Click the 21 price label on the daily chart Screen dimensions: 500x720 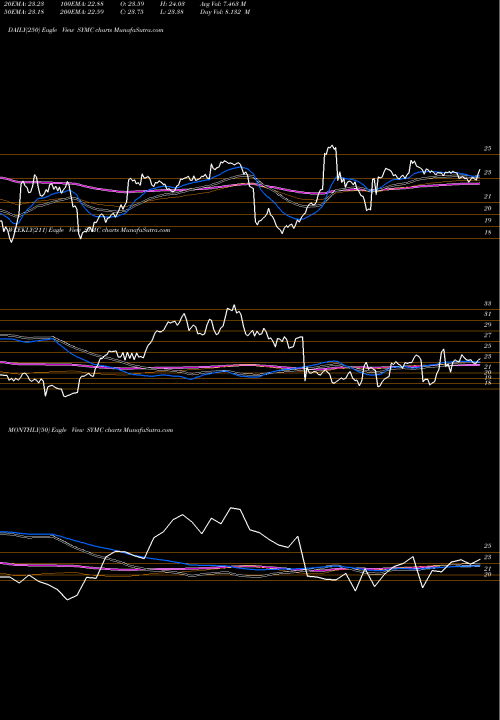pos(488,197)
